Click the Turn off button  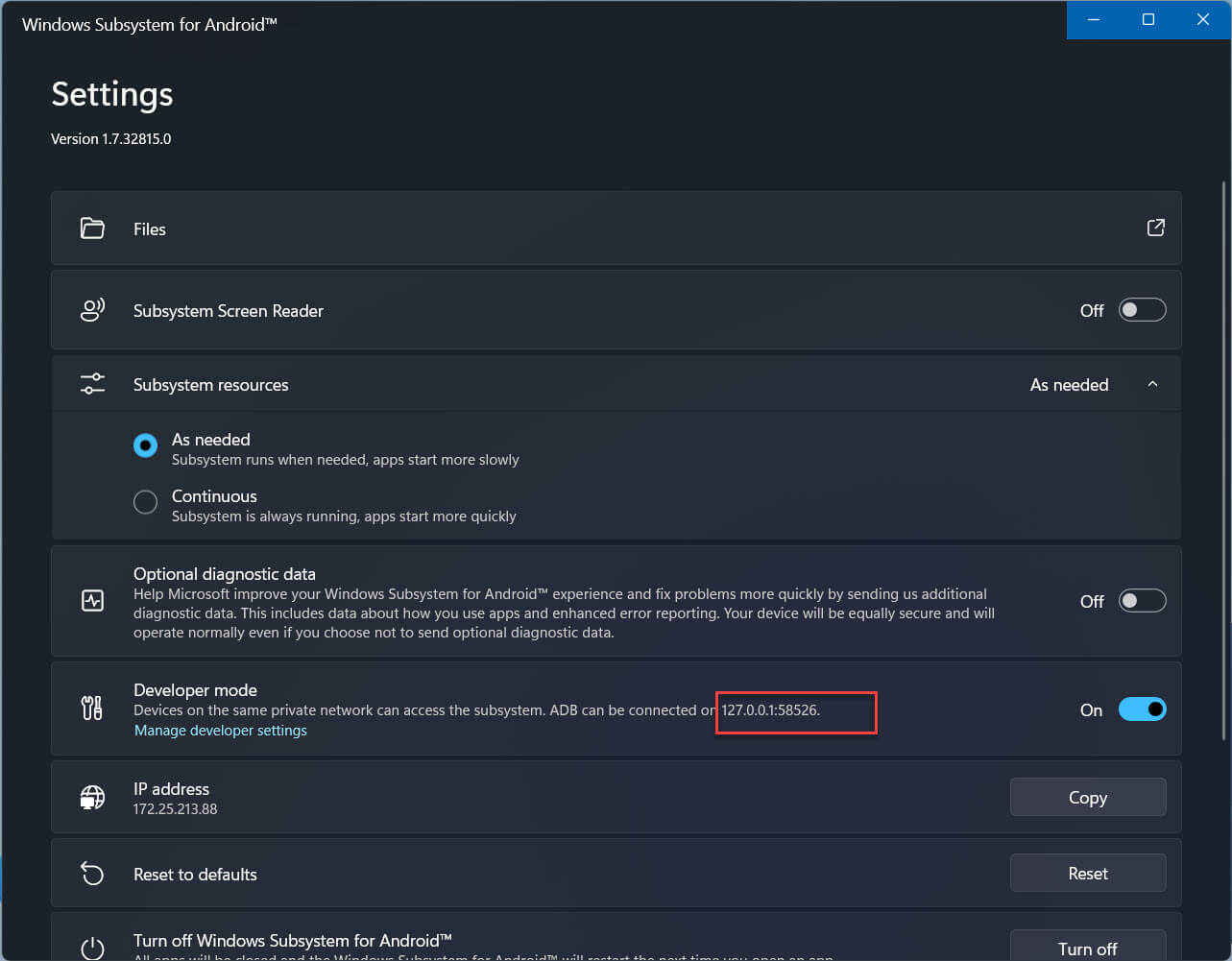pos(1088,946)
